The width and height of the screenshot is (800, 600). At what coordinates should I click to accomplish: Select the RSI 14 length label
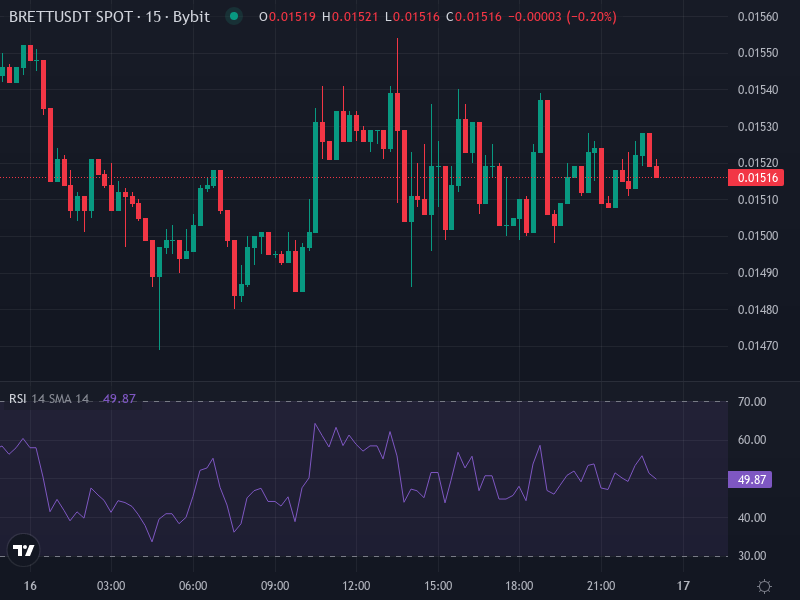[40, 398]
